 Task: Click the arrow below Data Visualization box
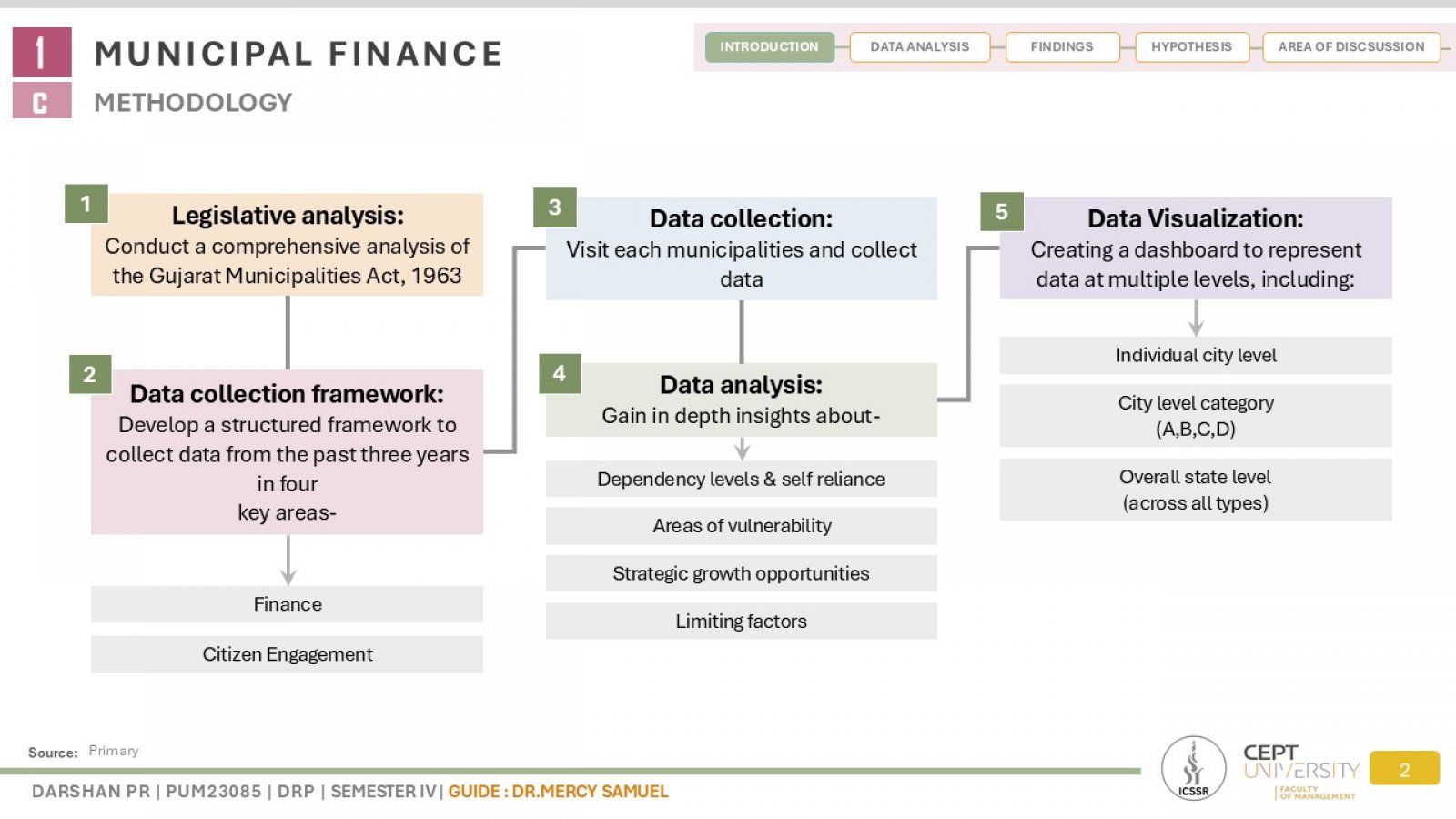tap(1196, 318)
